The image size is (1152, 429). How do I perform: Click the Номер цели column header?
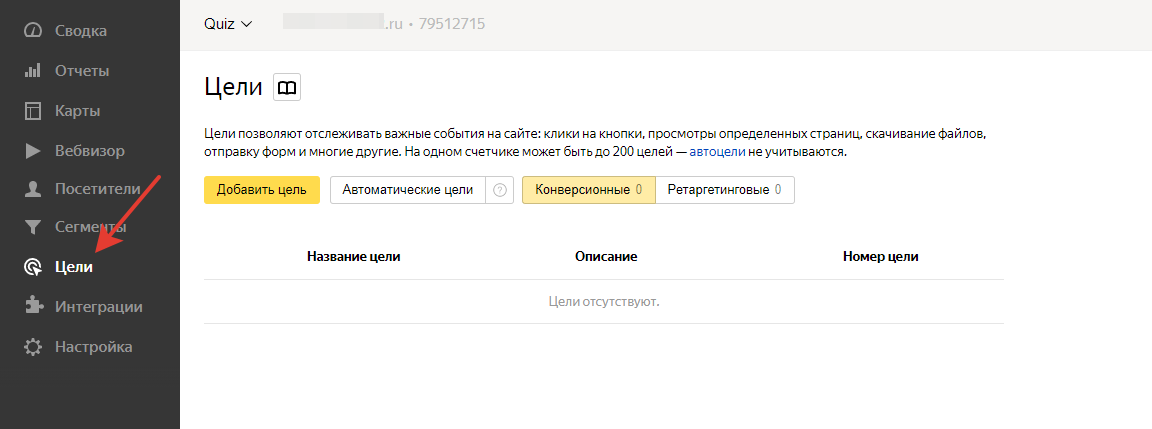881,257
